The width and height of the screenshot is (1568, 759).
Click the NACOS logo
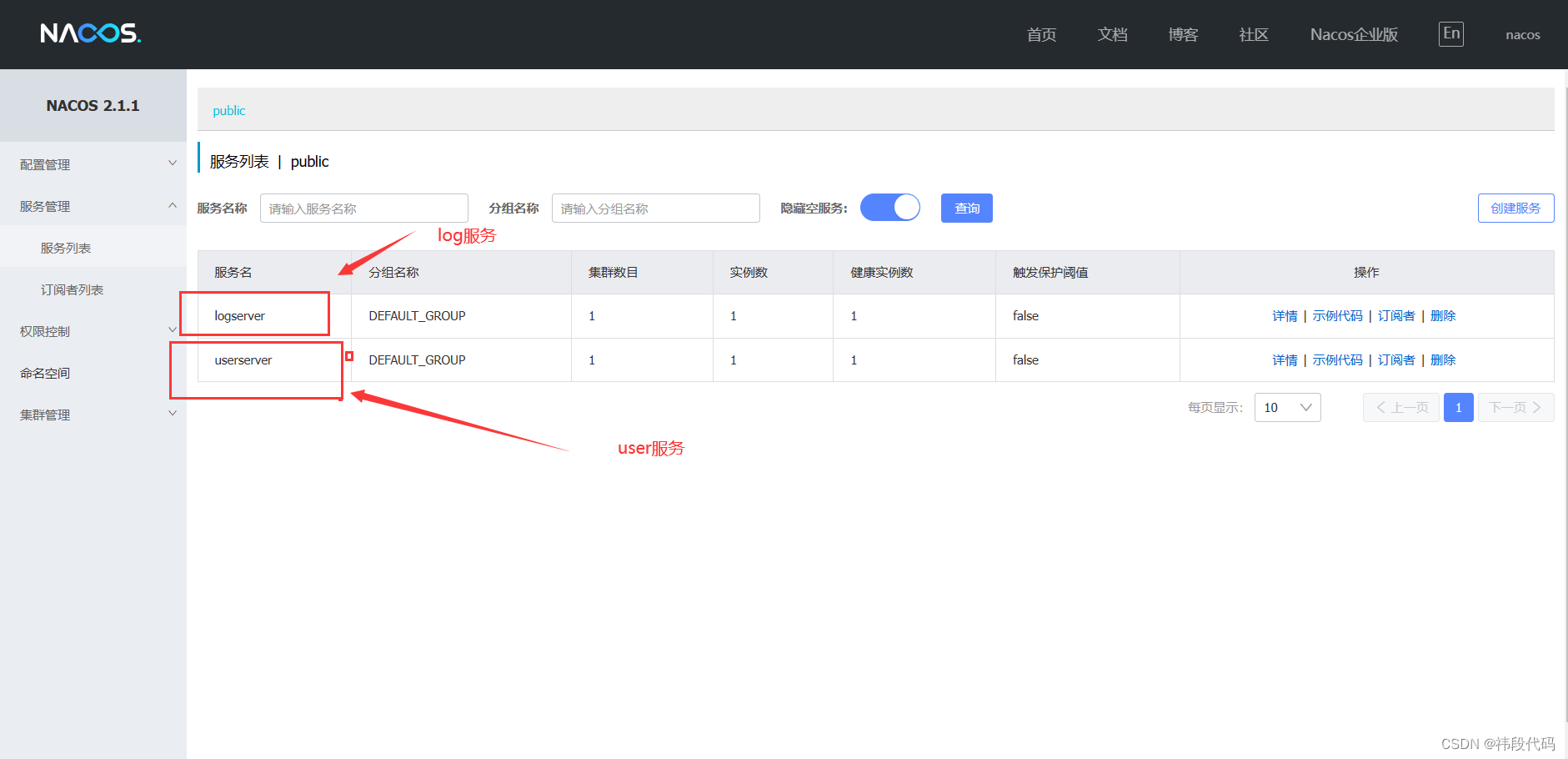[90, 33]
